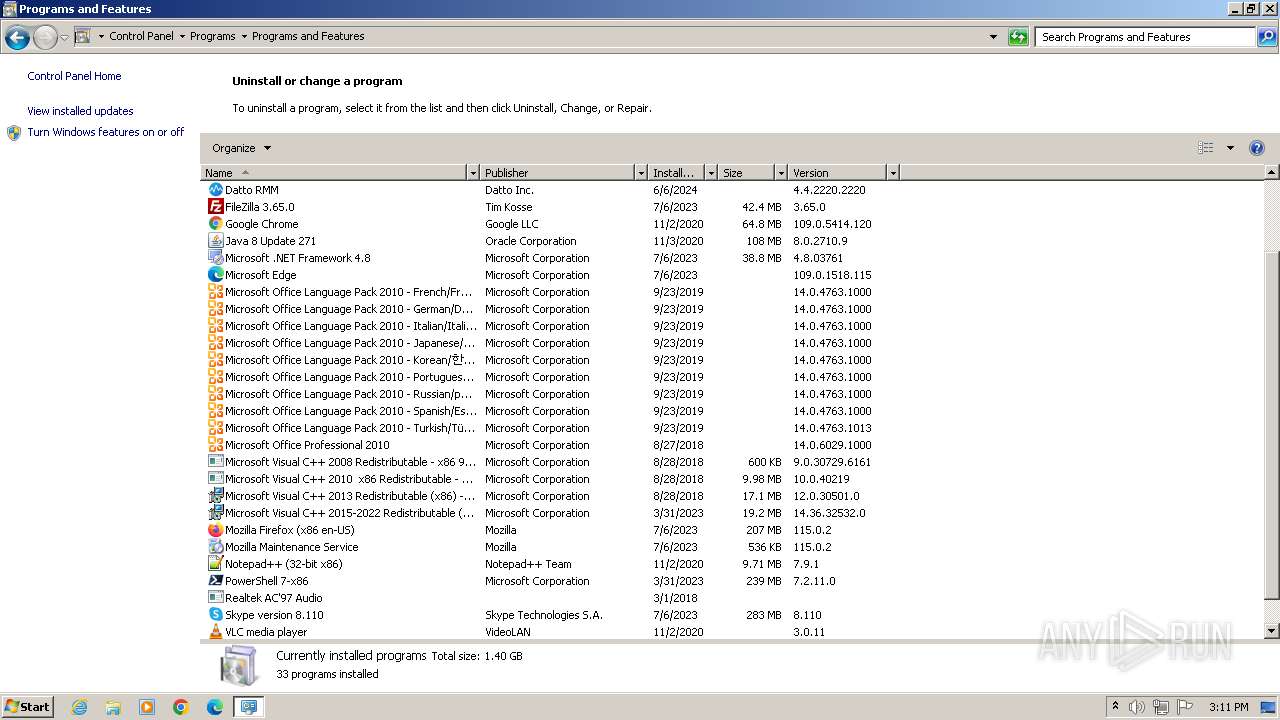
Task: Open the Name column filter dropdown
Action: [473, 173]
